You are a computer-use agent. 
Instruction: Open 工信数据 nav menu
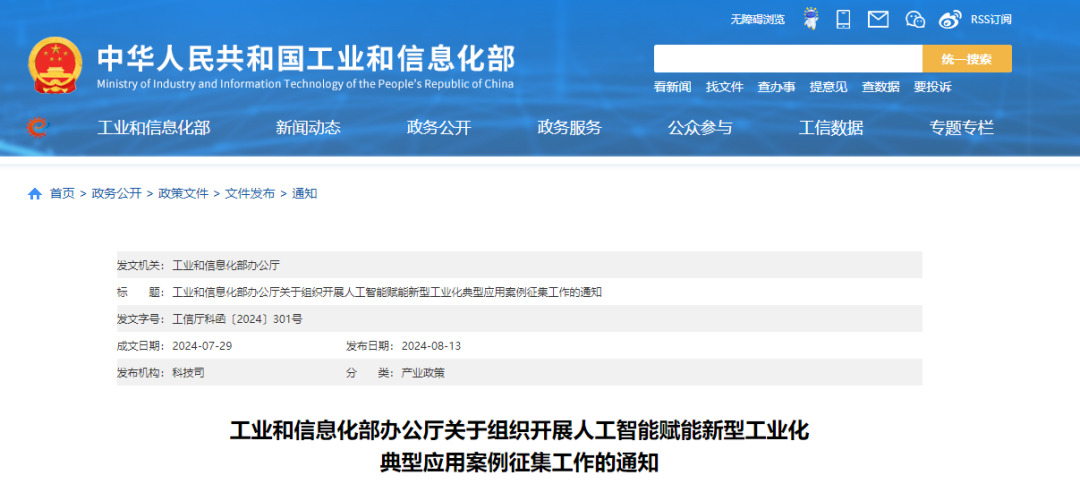(831, 127)
